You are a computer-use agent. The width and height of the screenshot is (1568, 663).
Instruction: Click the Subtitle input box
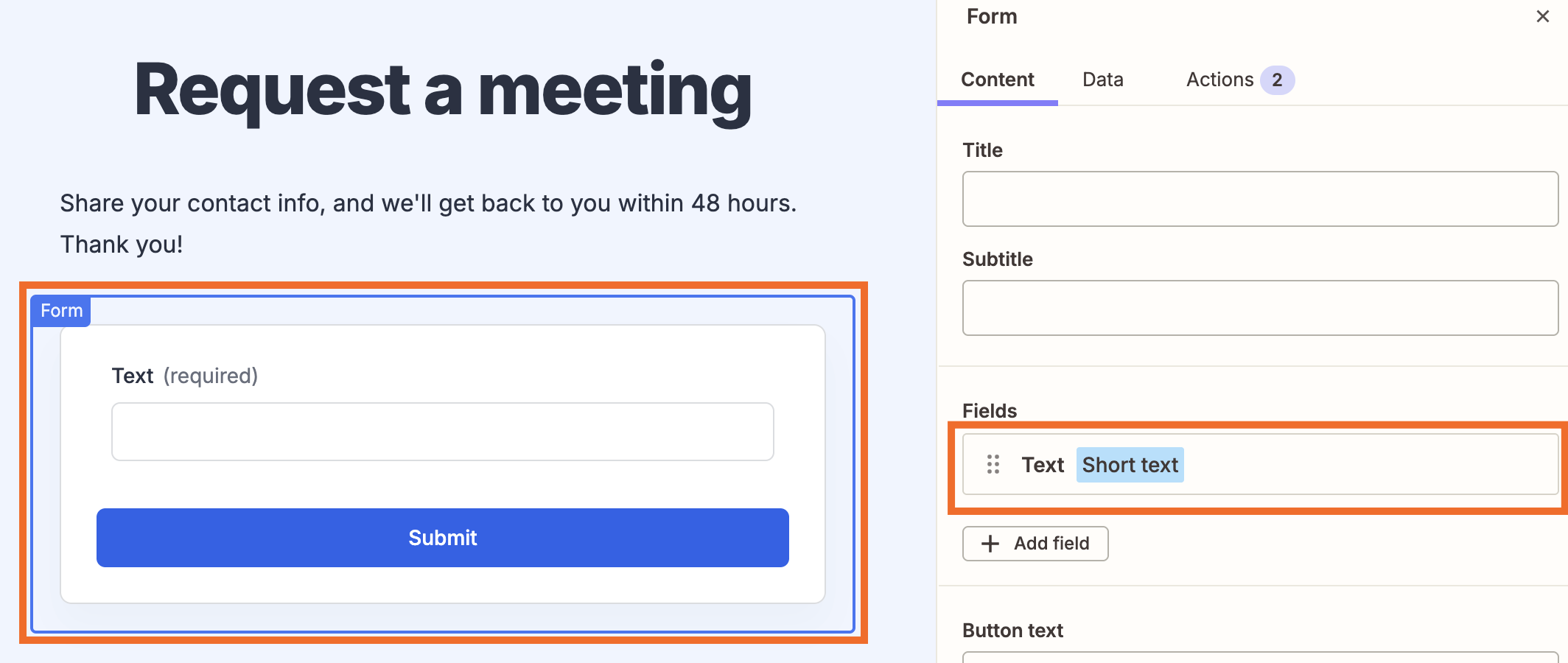pyautogui.click(x=1259, y=307)
